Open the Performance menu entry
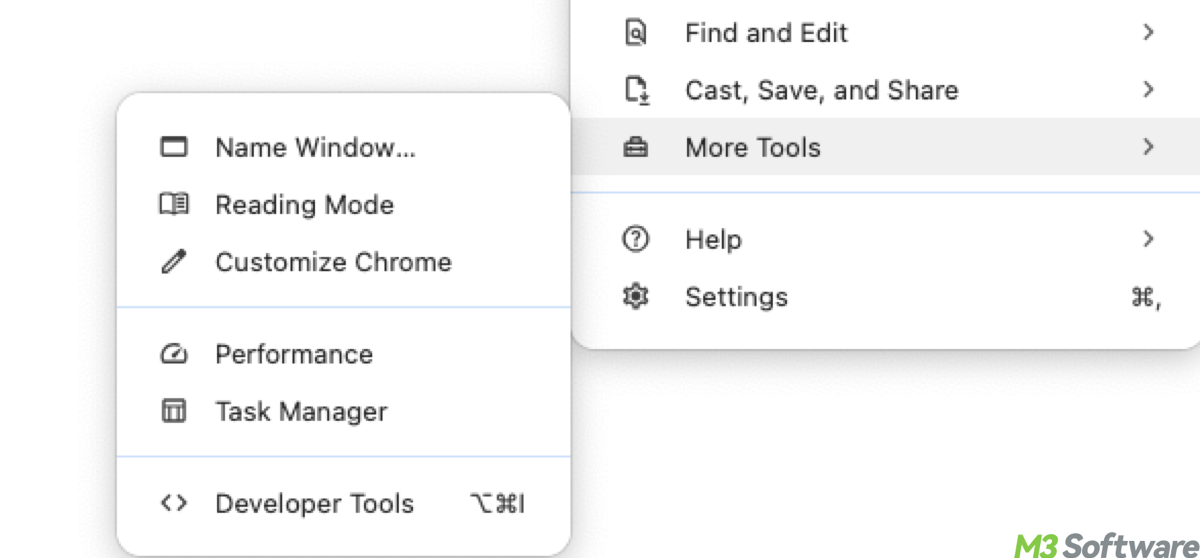1200x558 pixels. click(343, 354)
